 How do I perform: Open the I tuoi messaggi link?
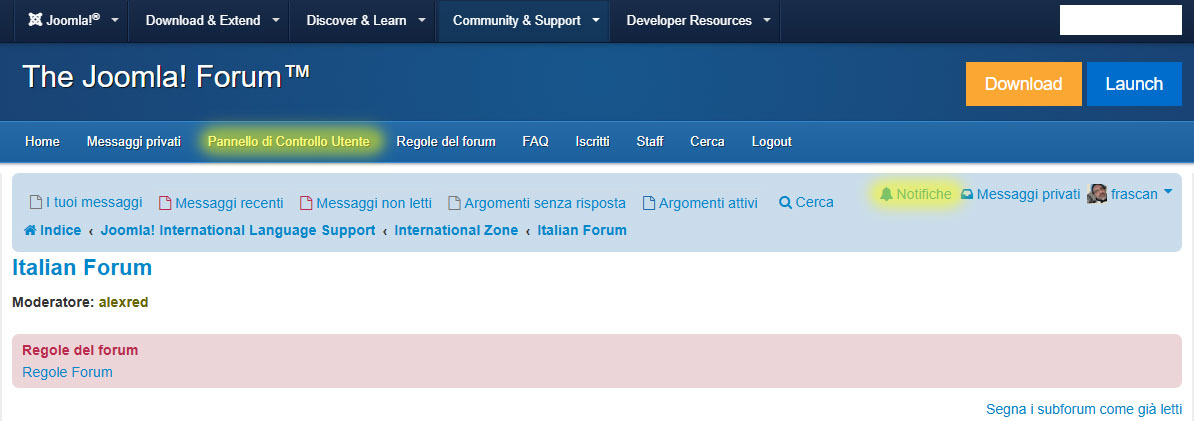pos(94,203)
